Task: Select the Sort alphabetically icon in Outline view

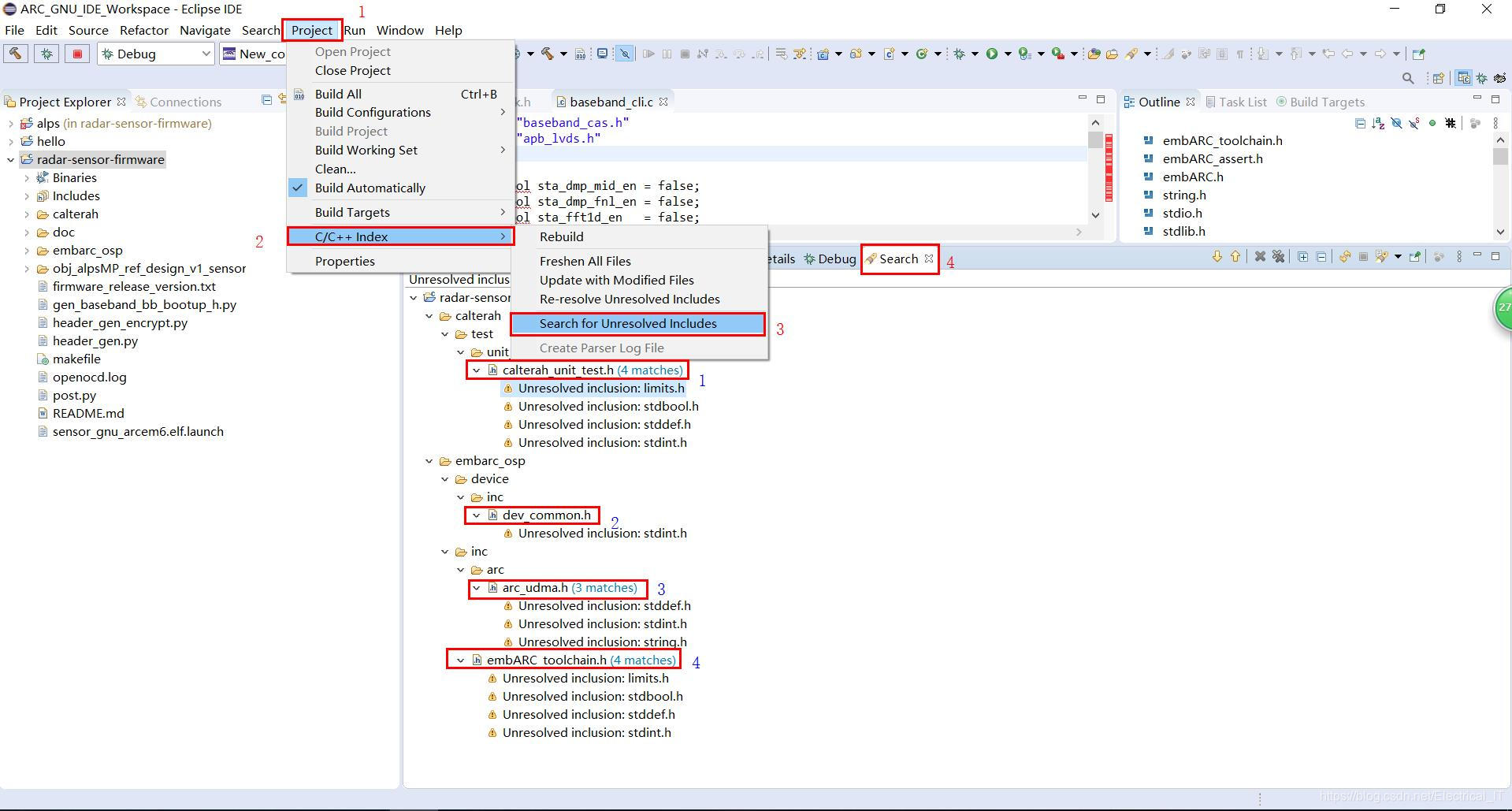Action: coord(1378,124)
